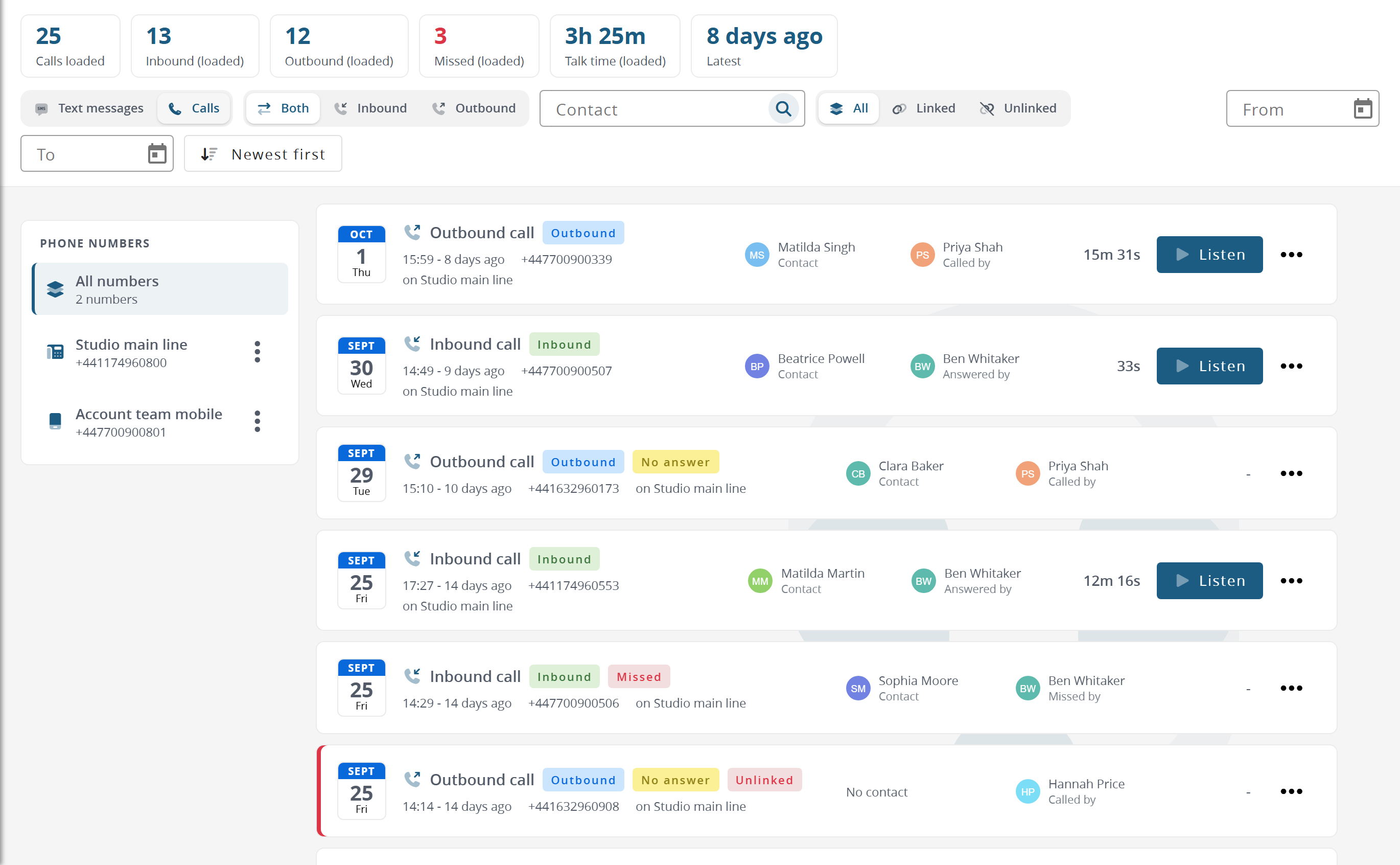Click the To date field
This screenshot has height=865, width=1400.
pos(97,154)
